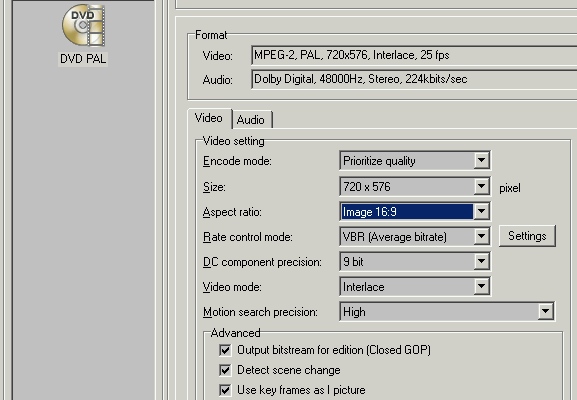The width and height of the screenshot is (577, 400).
Task: Open the DC component precision dropdown arrow
Action: coord(481,262)
